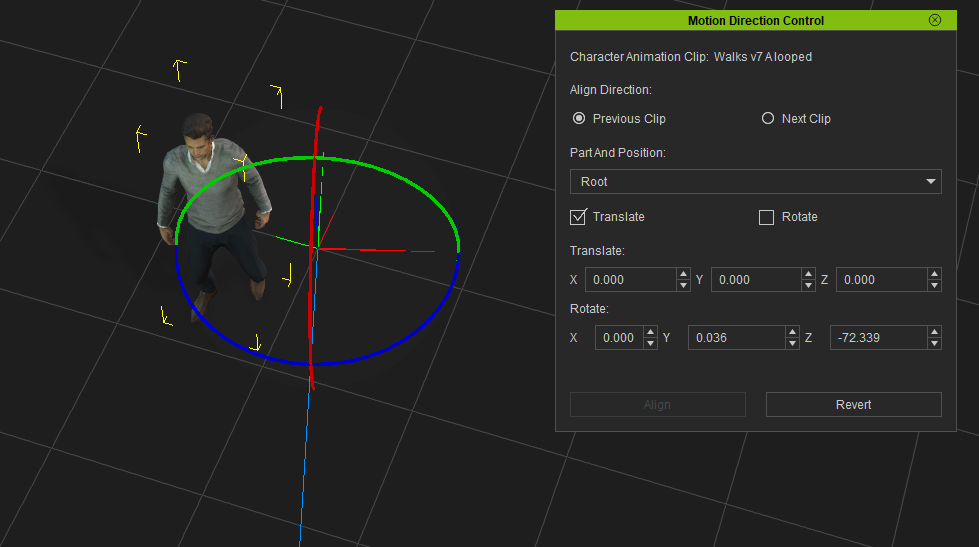The image size is (979, 547).
Task: Uncheck the Translate checkbox
Action: 578,217
